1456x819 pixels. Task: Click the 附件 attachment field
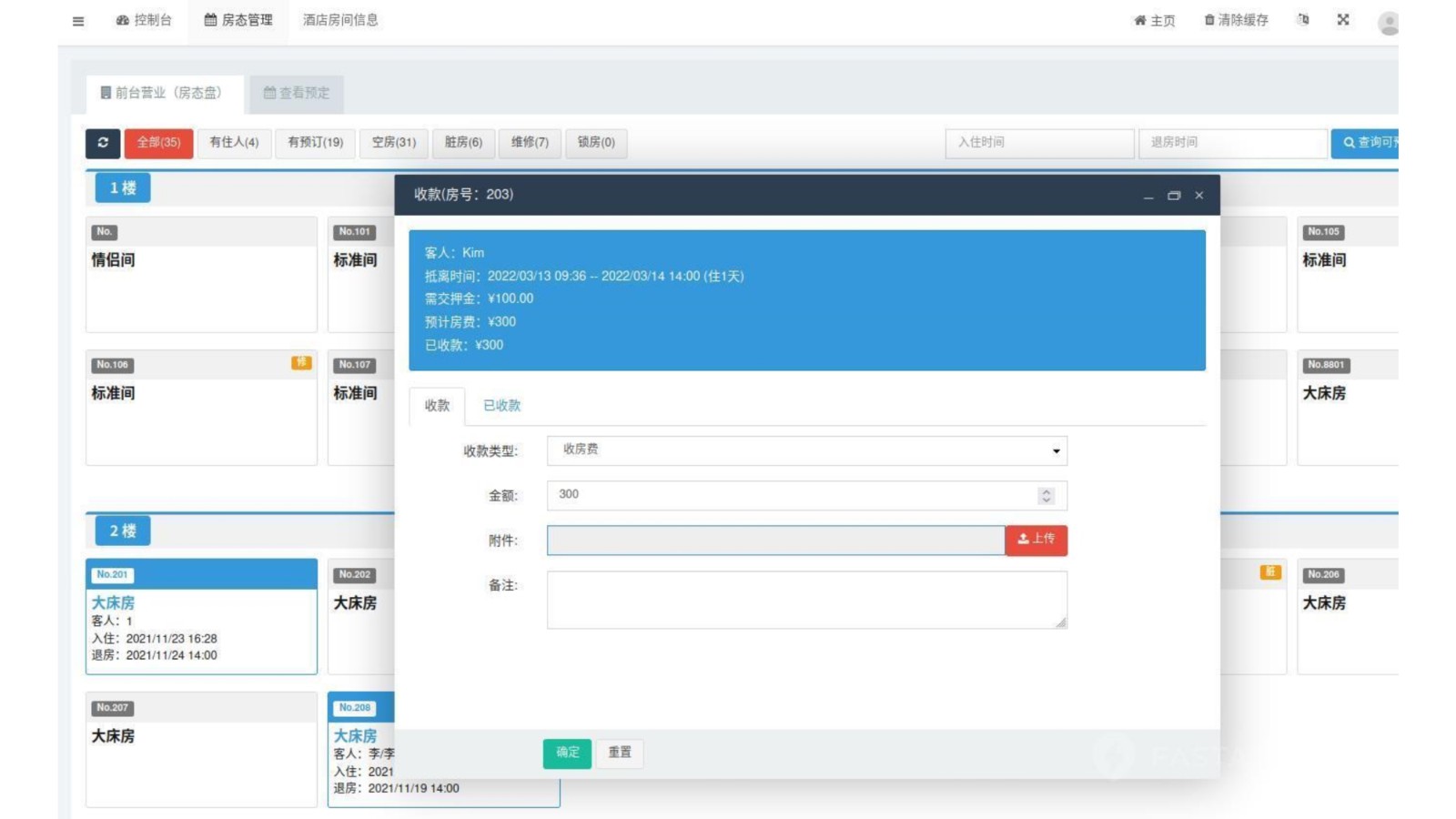(x=776, y=541)
